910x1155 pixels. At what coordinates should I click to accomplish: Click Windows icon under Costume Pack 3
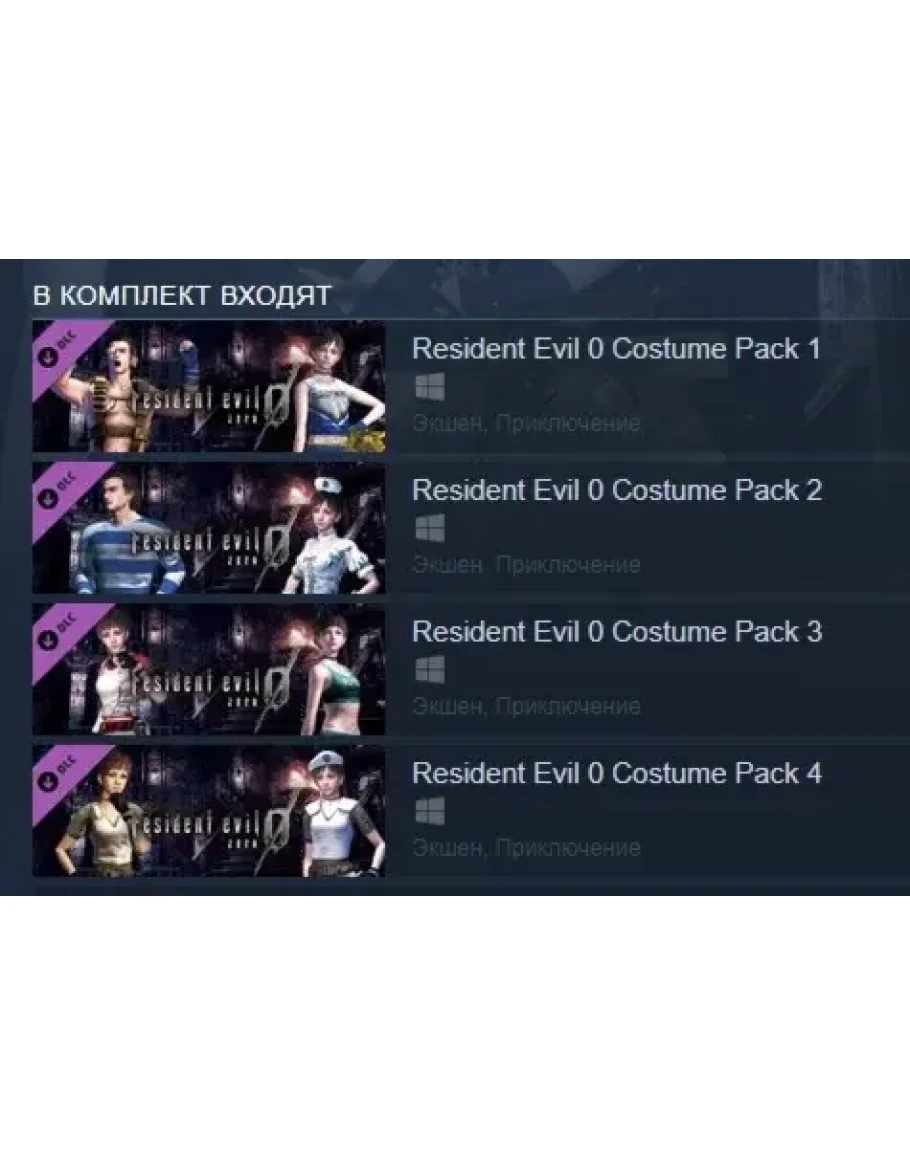click(430, 670)
